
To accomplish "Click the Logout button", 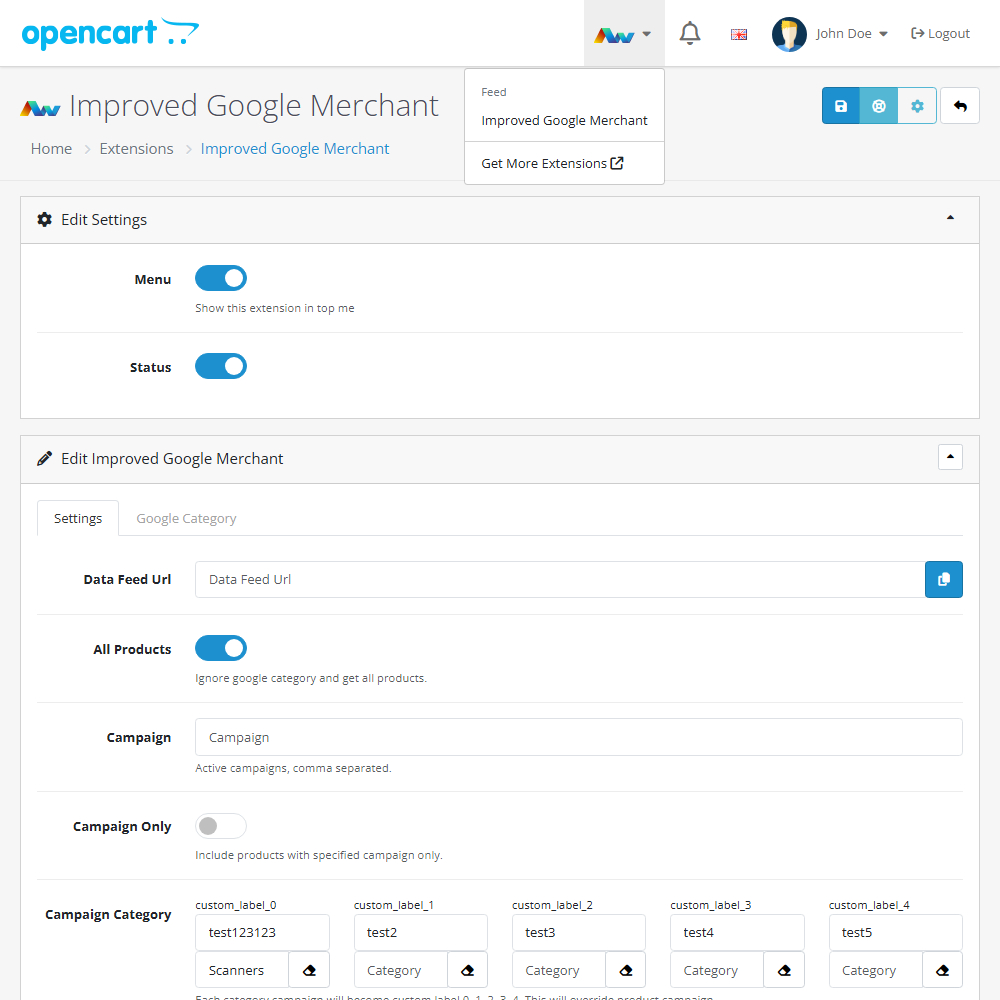I will [939, 33].
